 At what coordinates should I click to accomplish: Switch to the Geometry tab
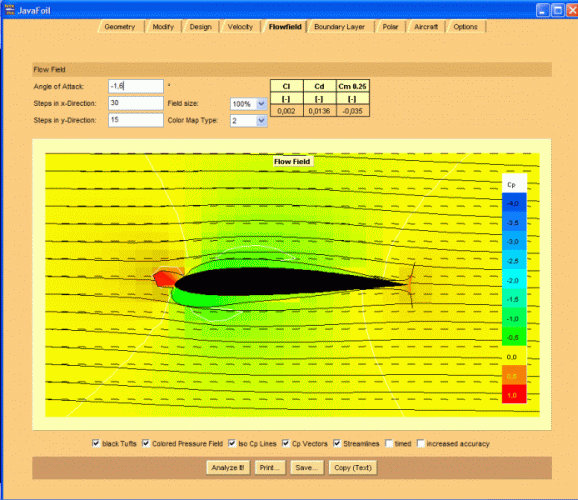(120, 27)
